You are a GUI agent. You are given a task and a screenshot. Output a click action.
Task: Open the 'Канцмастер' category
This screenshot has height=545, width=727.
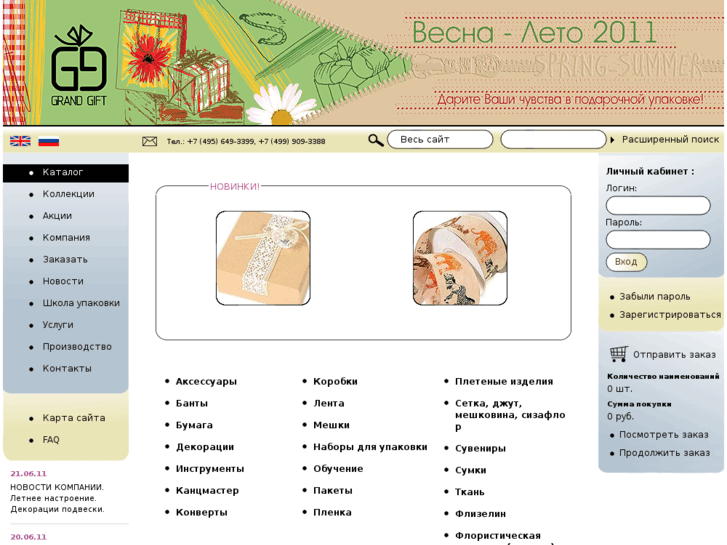(x=207, y=490)
